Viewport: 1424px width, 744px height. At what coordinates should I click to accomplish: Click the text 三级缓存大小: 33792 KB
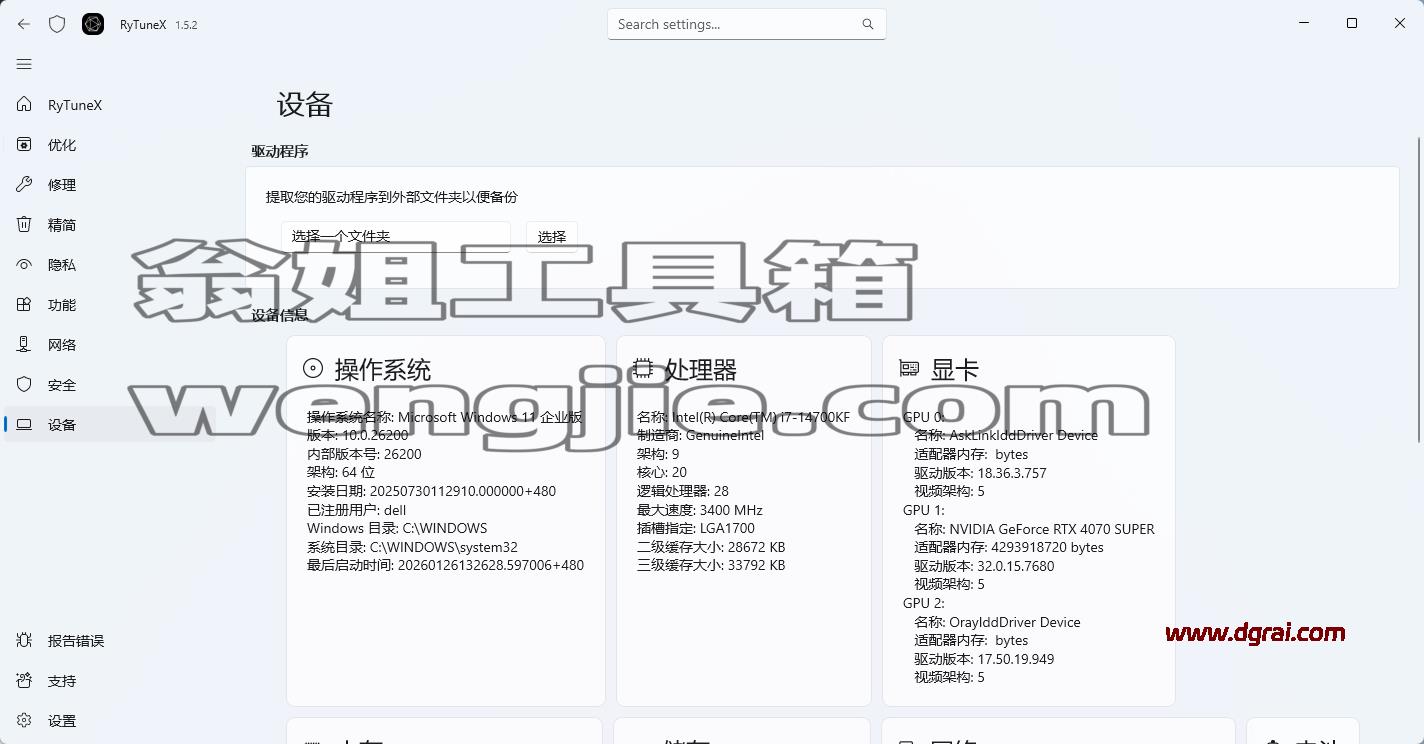pos(711,565)
